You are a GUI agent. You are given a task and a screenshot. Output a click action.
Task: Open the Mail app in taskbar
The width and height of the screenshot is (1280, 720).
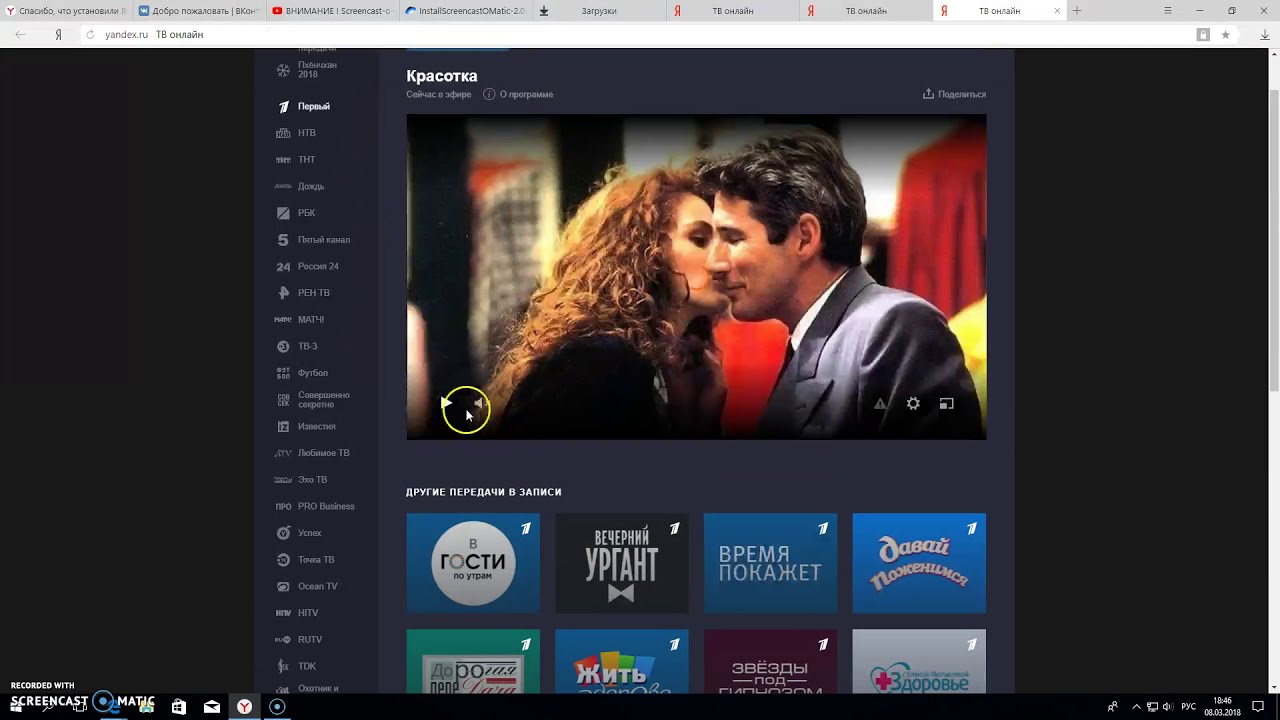212,706
